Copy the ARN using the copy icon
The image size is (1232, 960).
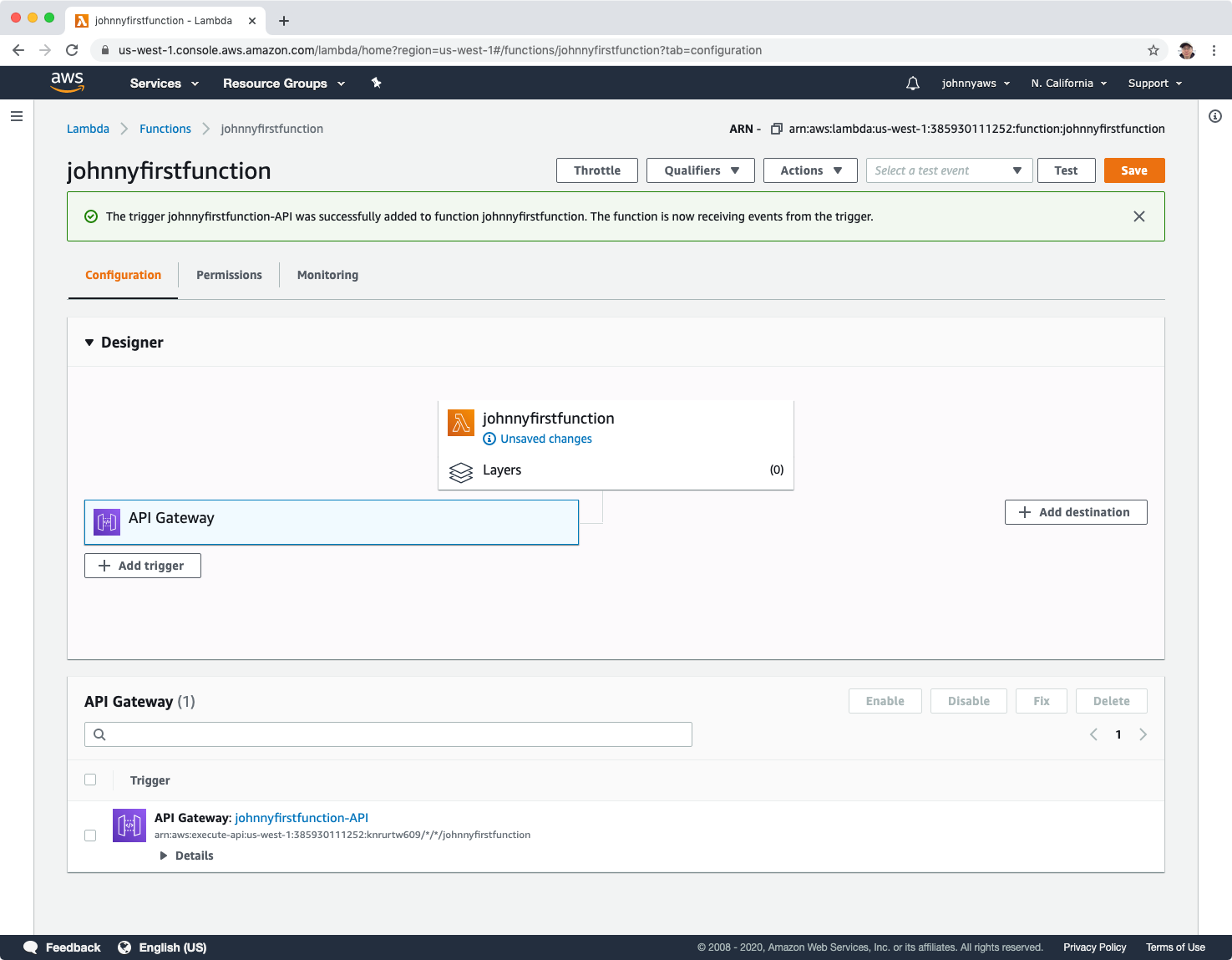776,129
